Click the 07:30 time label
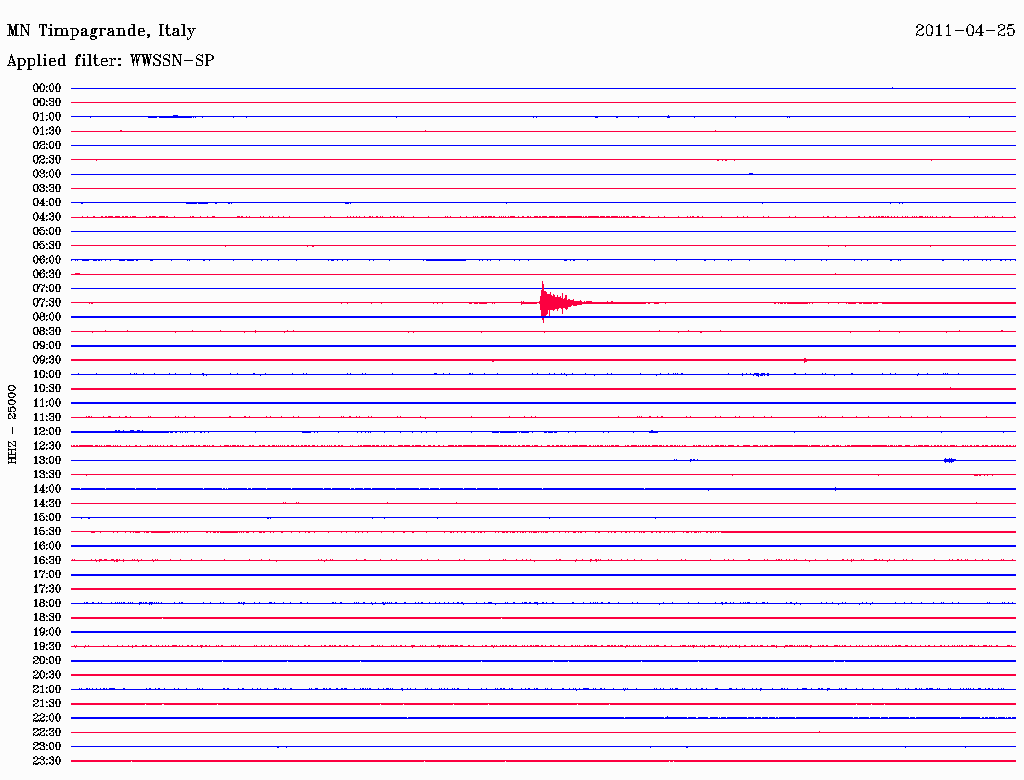The width and height of the screenshot is (1024, 780). coord(47,302)
